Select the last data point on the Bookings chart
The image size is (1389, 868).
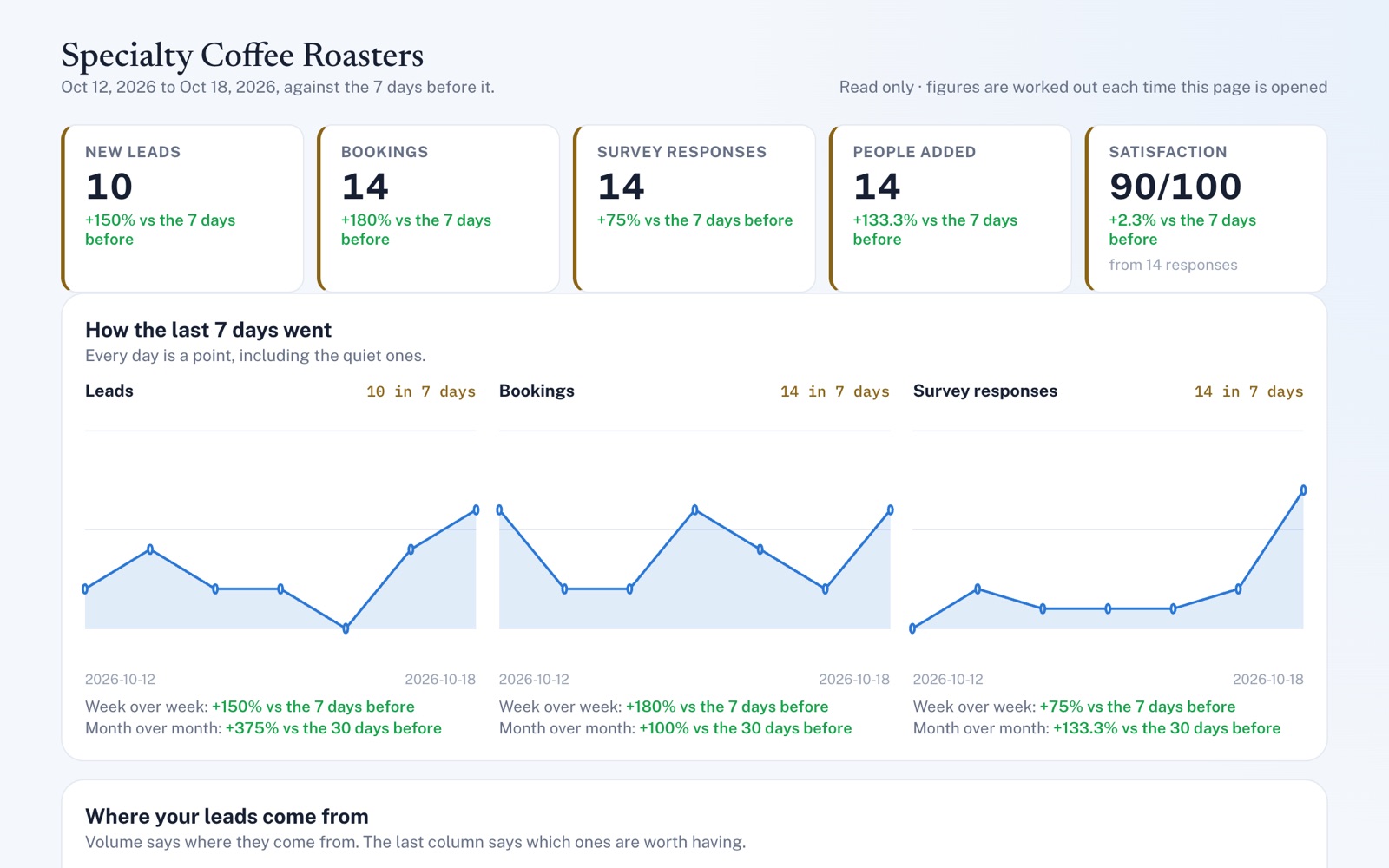pos(890,510)
